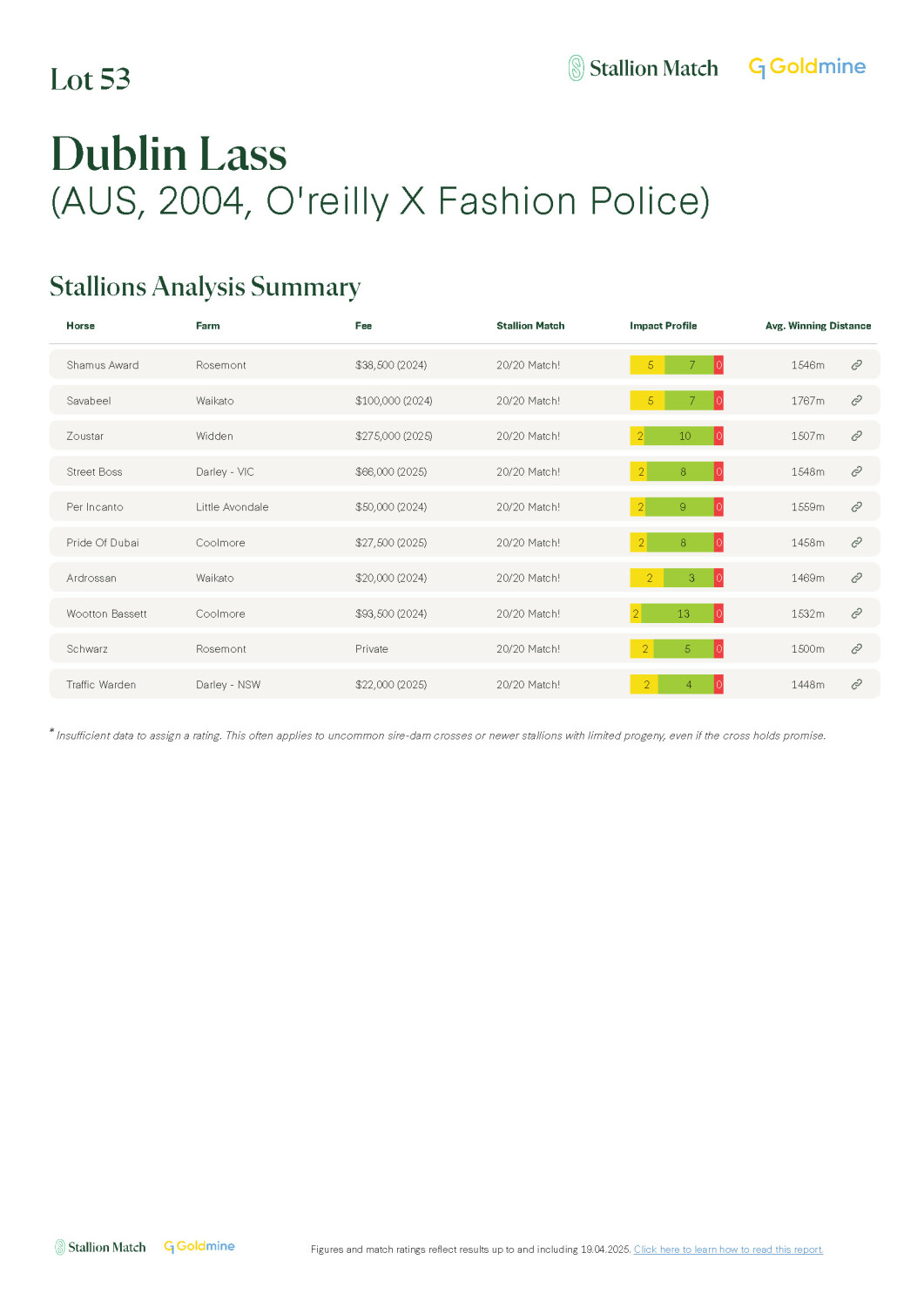Click the link icon beside Per Incanto

click(x=856, y=507)
